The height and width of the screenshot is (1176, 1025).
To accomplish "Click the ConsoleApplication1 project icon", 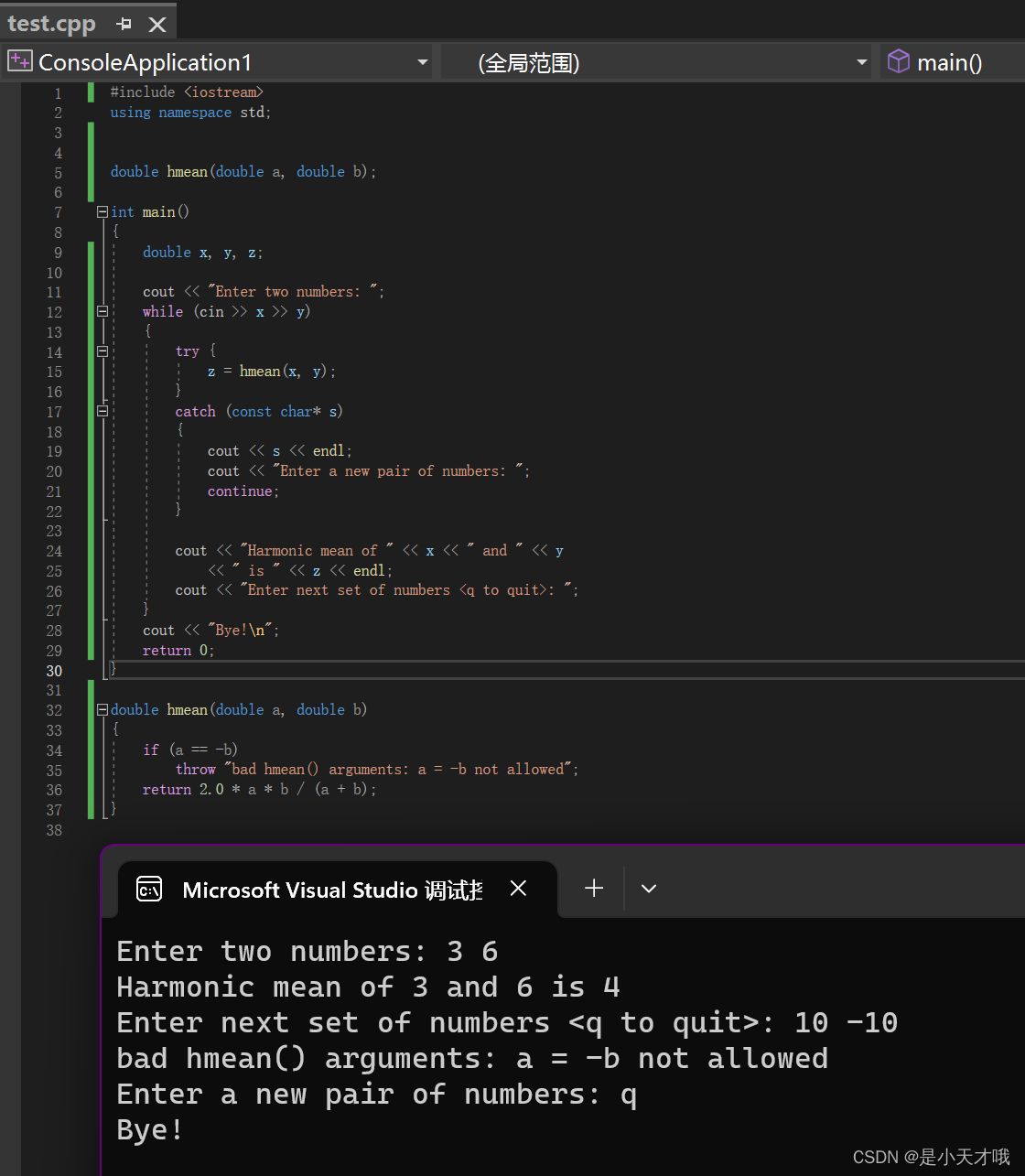I will click(19, 61).
